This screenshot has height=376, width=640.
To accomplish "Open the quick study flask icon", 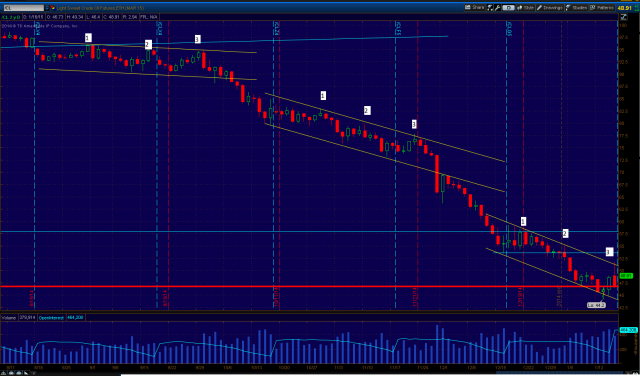I will 490,7.
